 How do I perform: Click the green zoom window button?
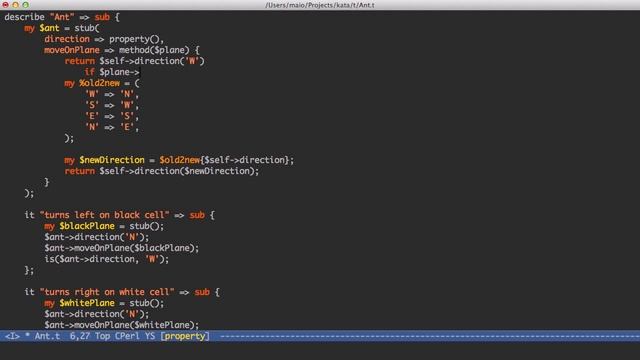click(x=25, y=5)
